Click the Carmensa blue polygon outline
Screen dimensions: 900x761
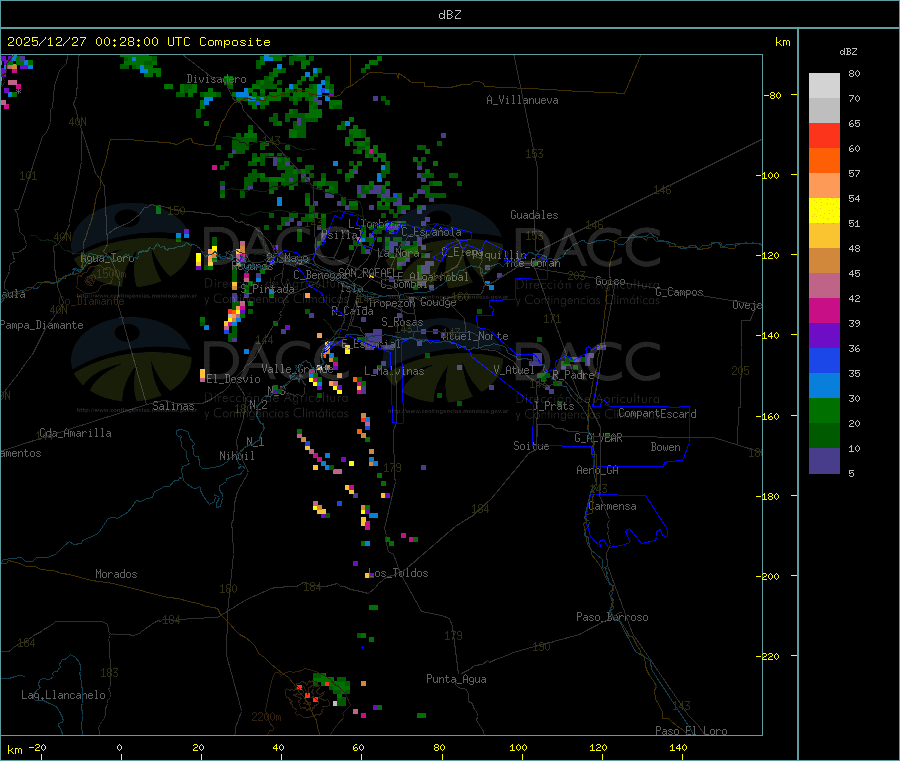pyautogui.click(x=626, y=521)
